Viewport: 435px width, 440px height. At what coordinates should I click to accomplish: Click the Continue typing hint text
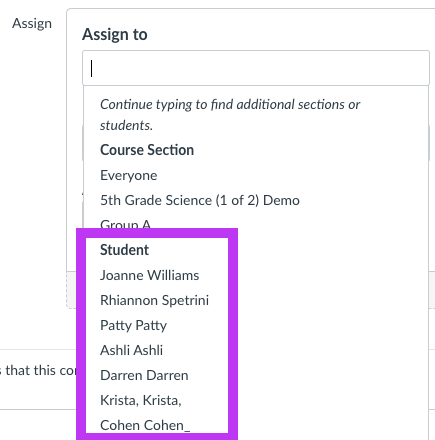point(230,115)
